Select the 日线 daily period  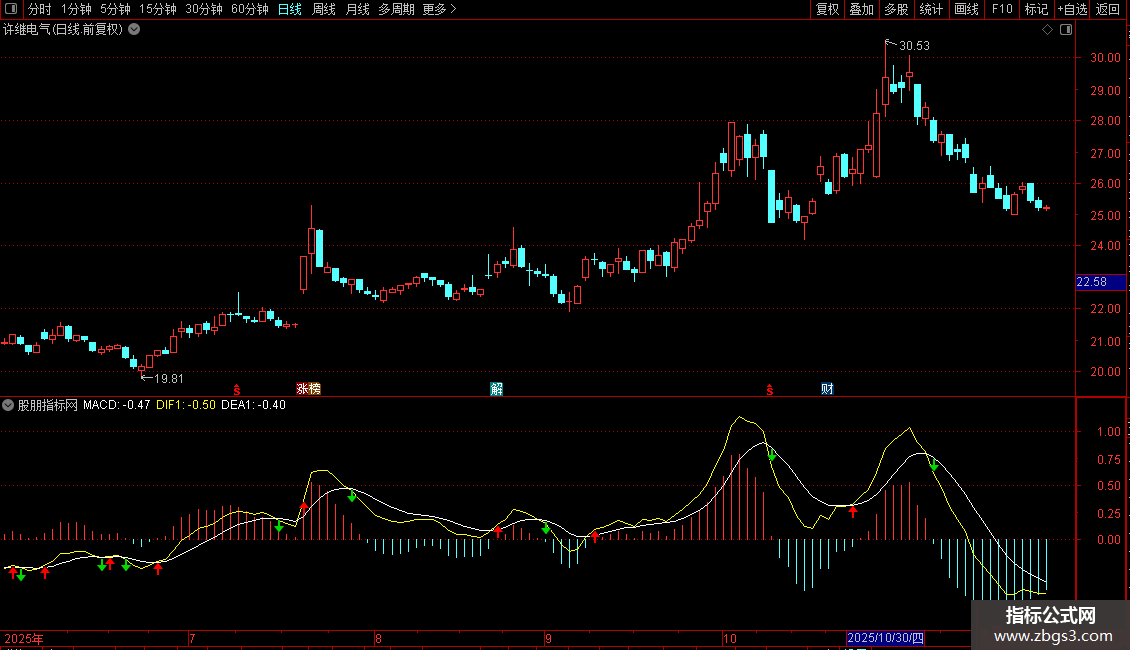[290, 9]
